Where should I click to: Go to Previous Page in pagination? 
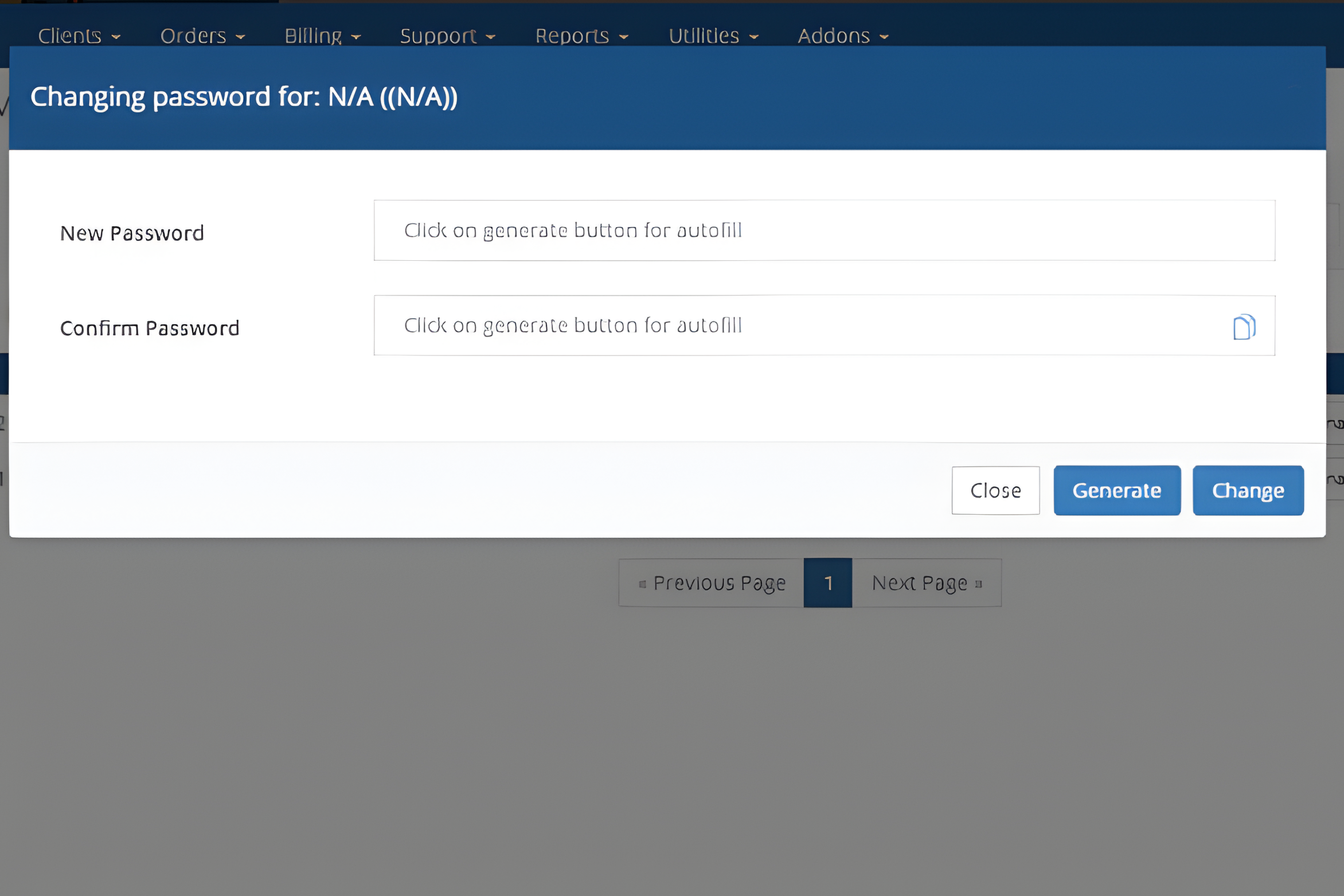click(x=712, y=583)
